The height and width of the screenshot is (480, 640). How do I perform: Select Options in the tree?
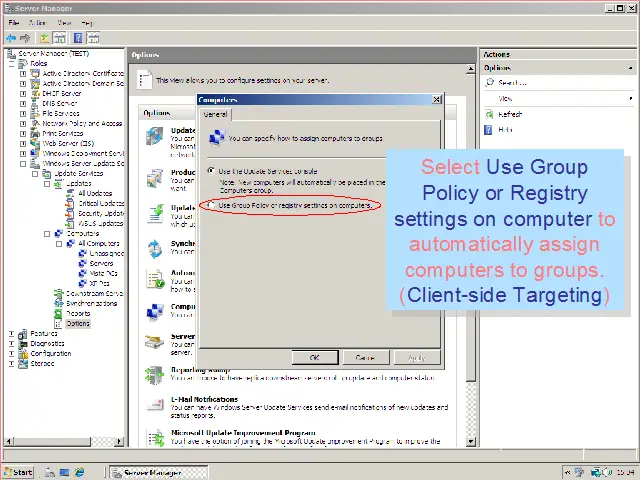(x=78, y=324)
